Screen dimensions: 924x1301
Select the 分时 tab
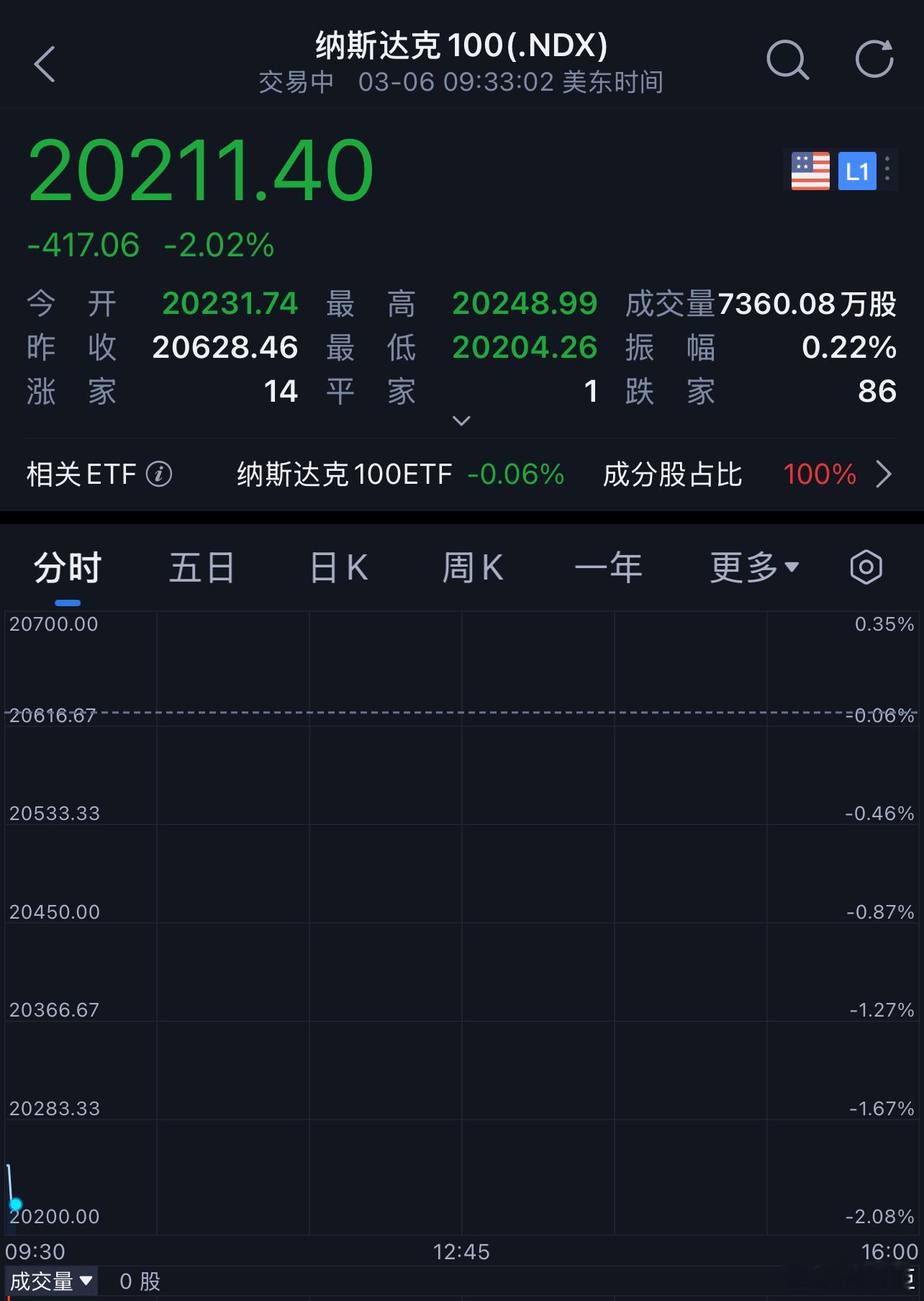[68, 567]
